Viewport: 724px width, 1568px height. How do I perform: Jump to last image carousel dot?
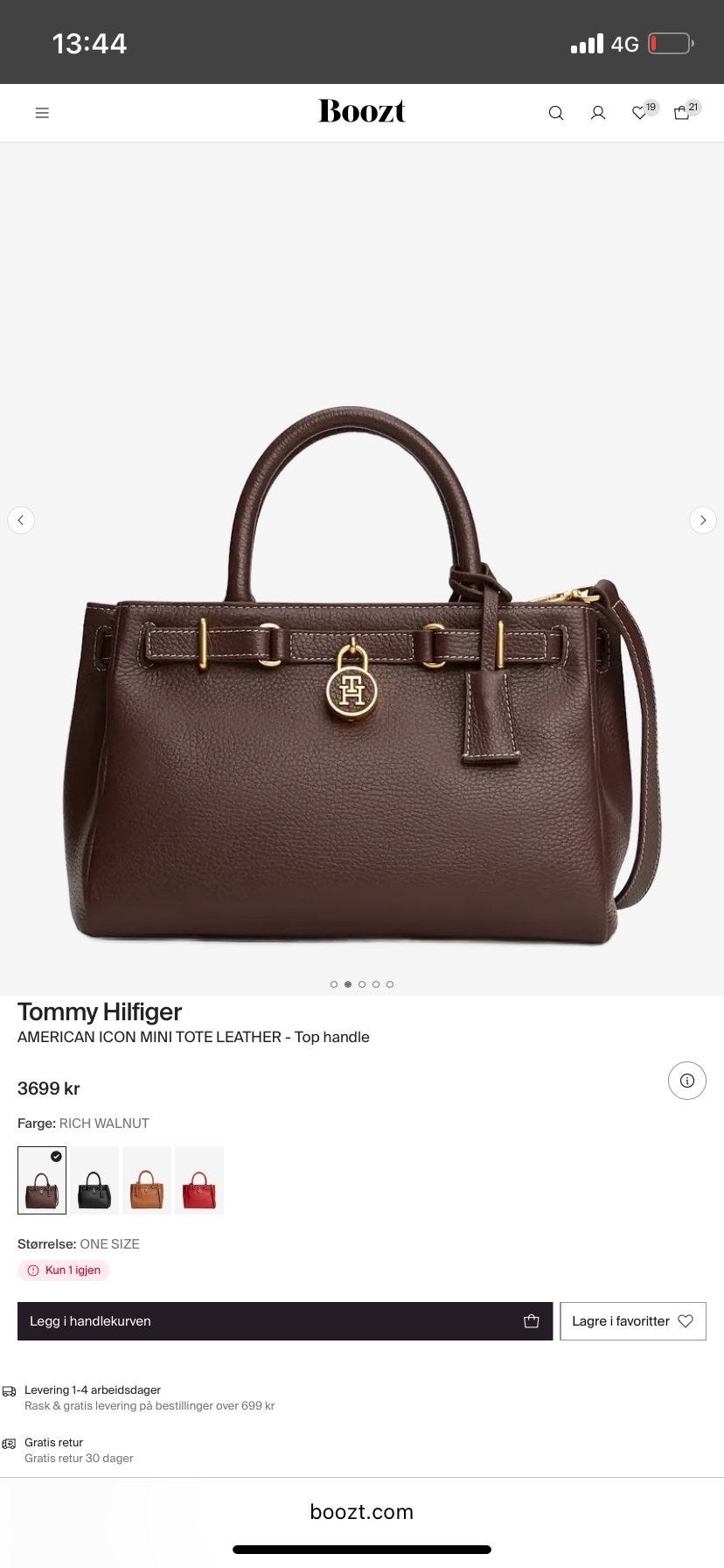(390, 984)
